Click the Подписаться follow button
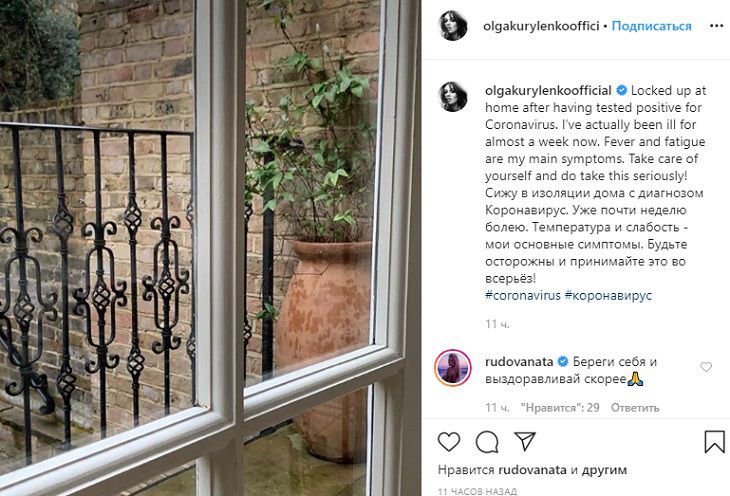 coord(651,26)
